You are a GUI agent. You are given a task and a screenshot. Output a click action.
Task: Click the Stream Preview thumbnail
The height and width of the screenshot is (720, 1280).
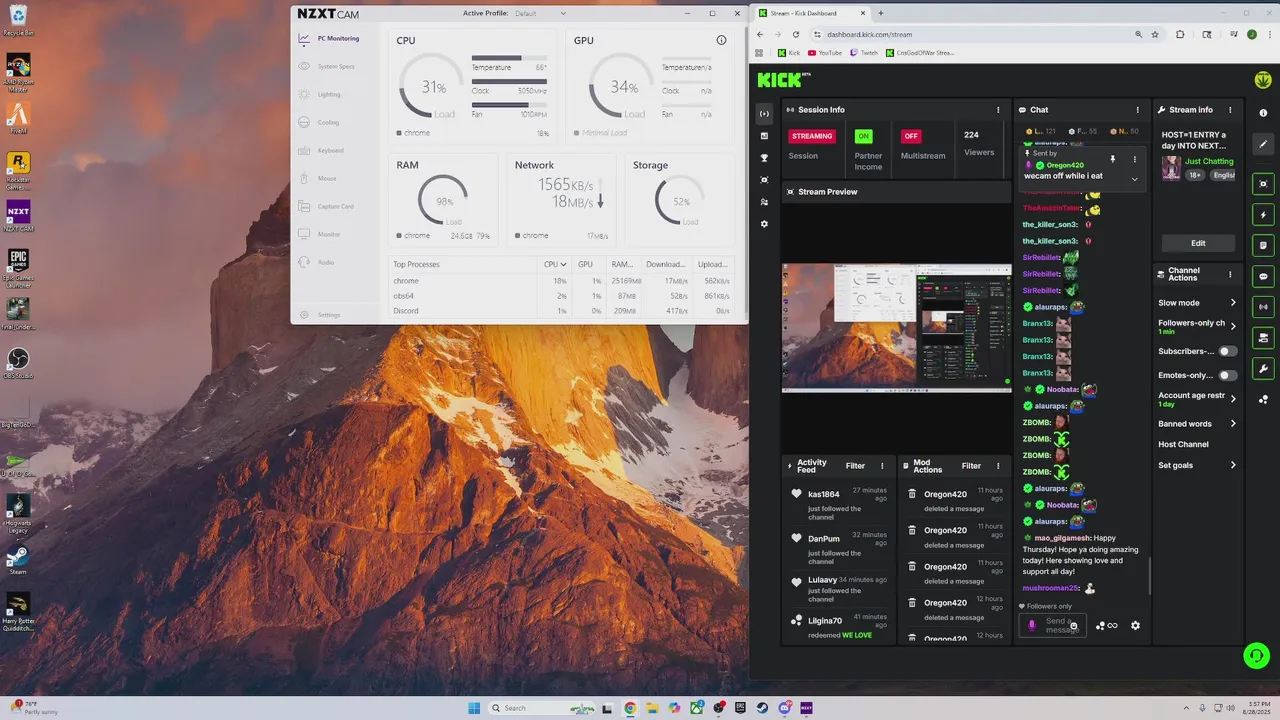coord(896,328)
